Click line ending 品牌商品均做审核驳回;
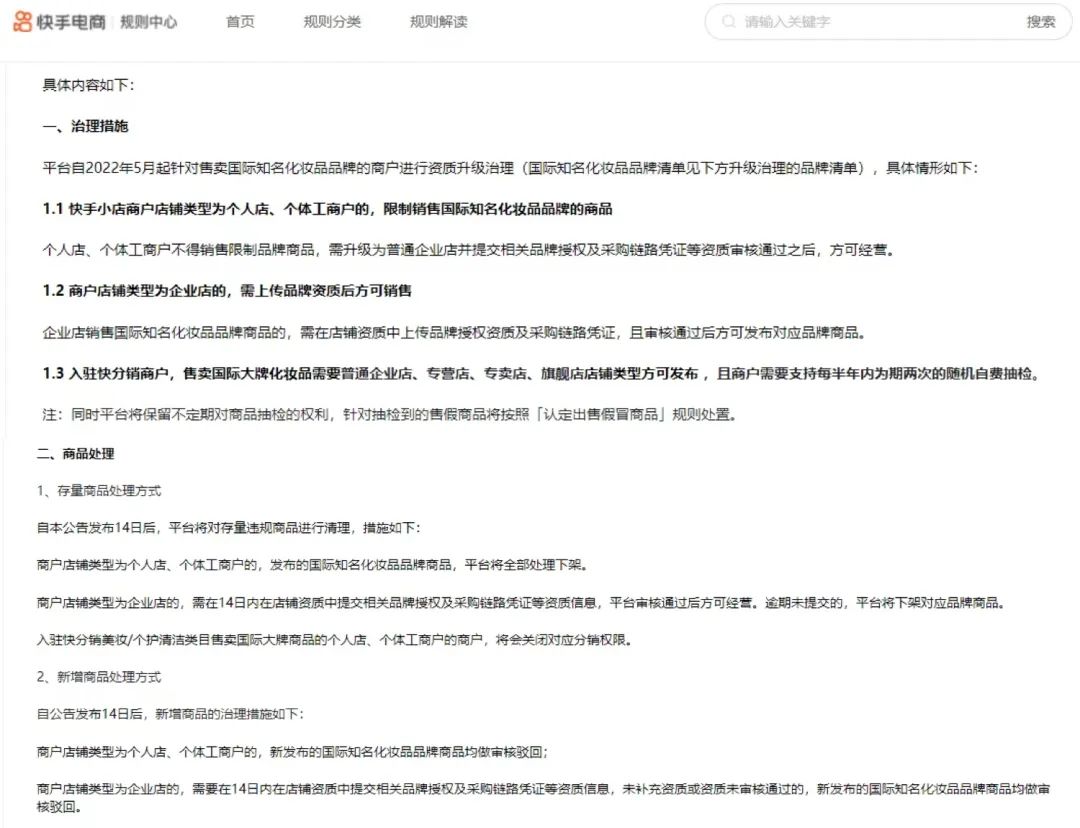The image size is (1080, 828). [x=293, y=752]
